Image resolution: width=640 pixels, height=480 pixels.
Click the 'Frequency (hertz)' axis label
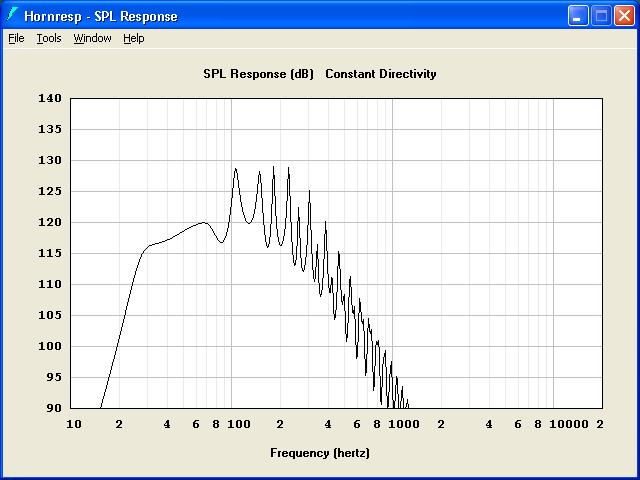[320, 453]
